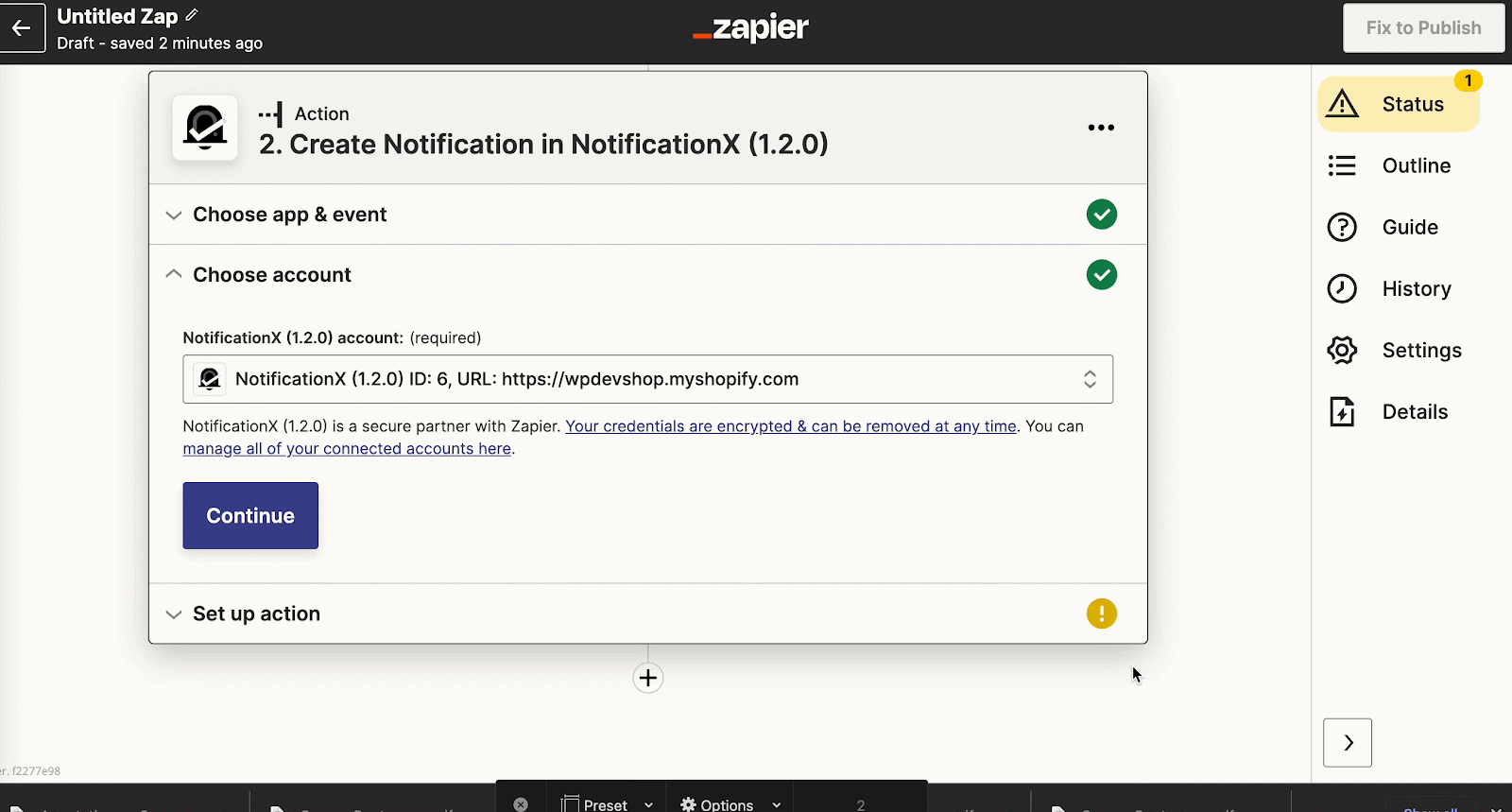
Task: Click yellow warning icon on Set up action
Action: (1101, 613)
